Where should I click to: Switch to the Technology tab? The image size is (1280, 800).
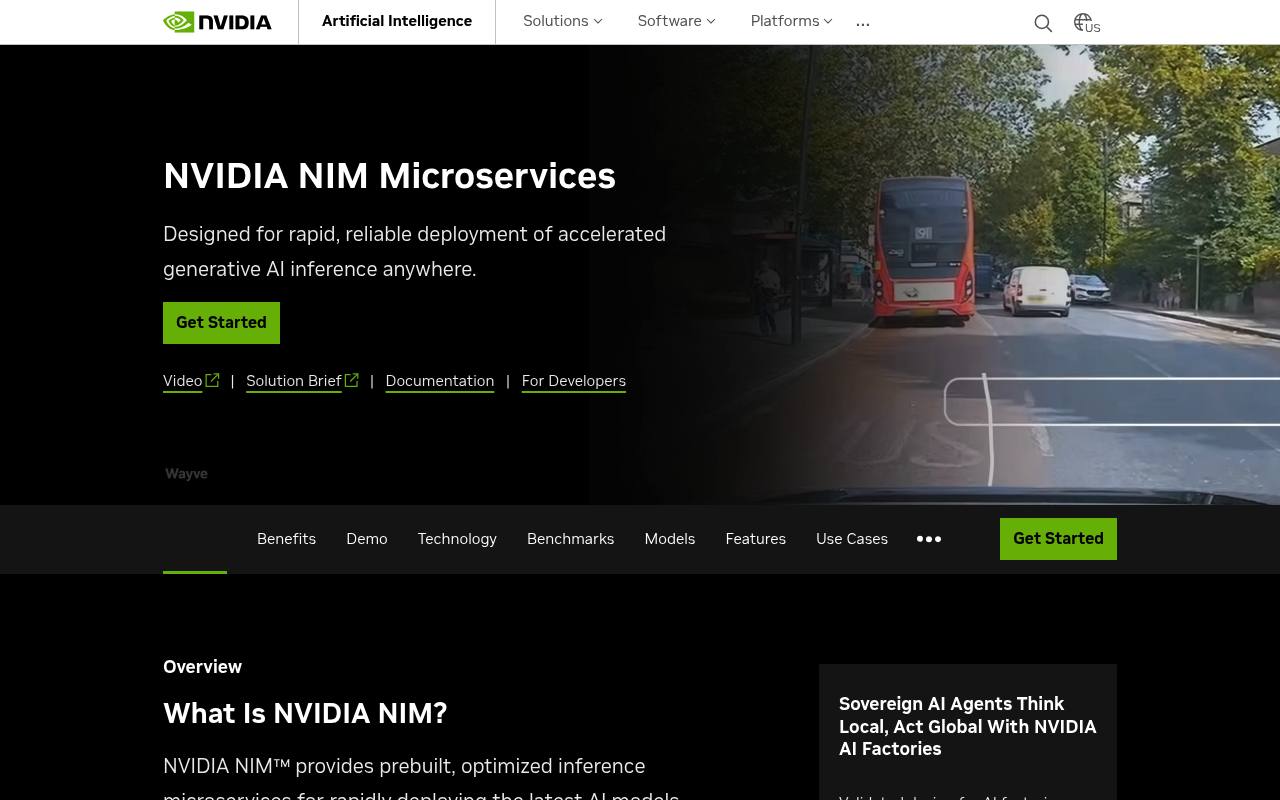click(457, 539)
